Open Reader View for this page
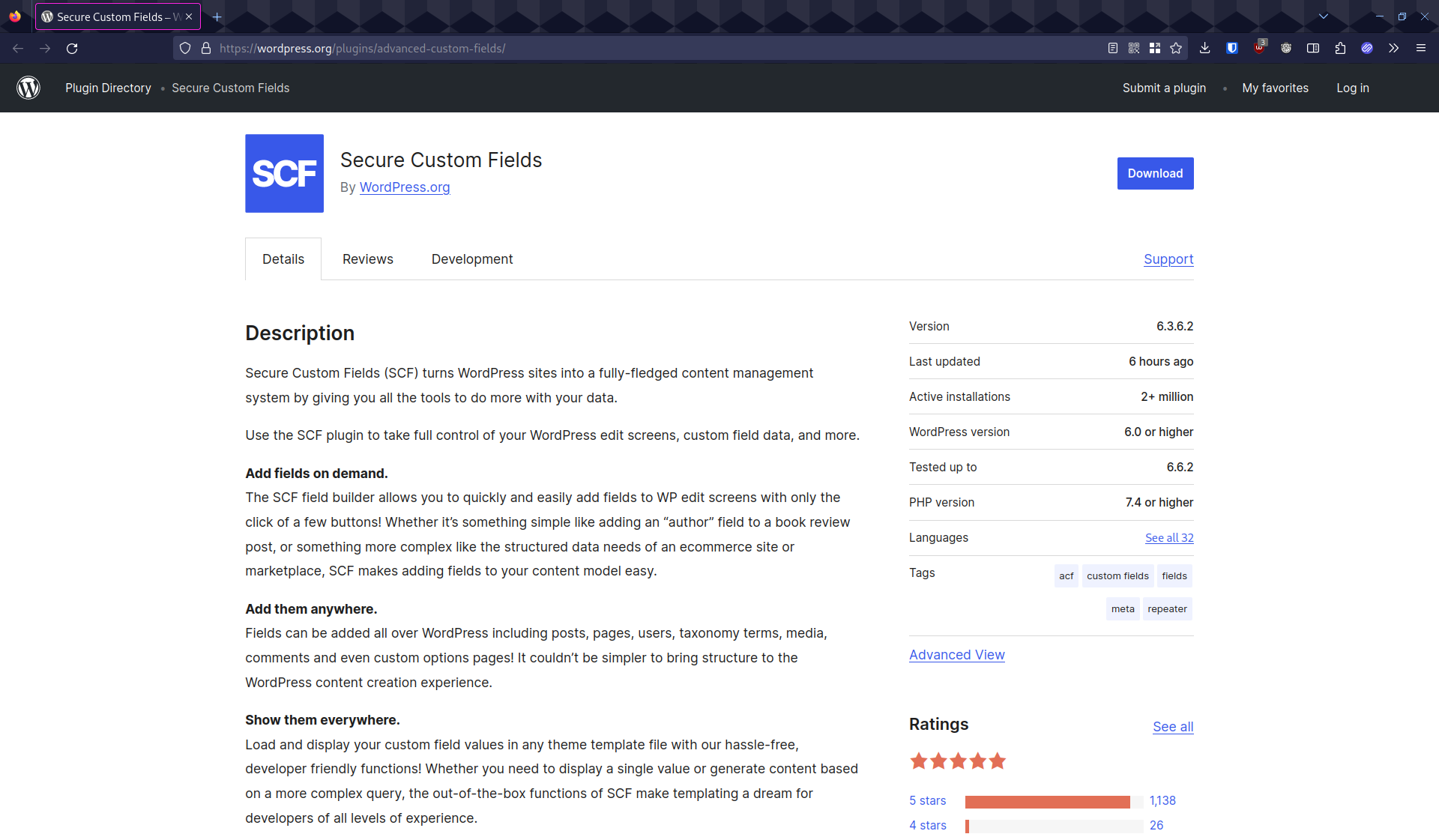 1112,48
